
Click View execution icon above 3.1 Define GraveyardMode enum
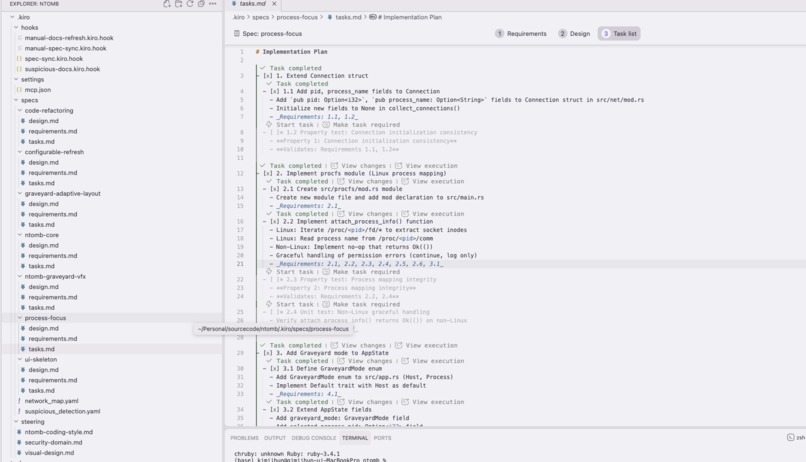405,361
